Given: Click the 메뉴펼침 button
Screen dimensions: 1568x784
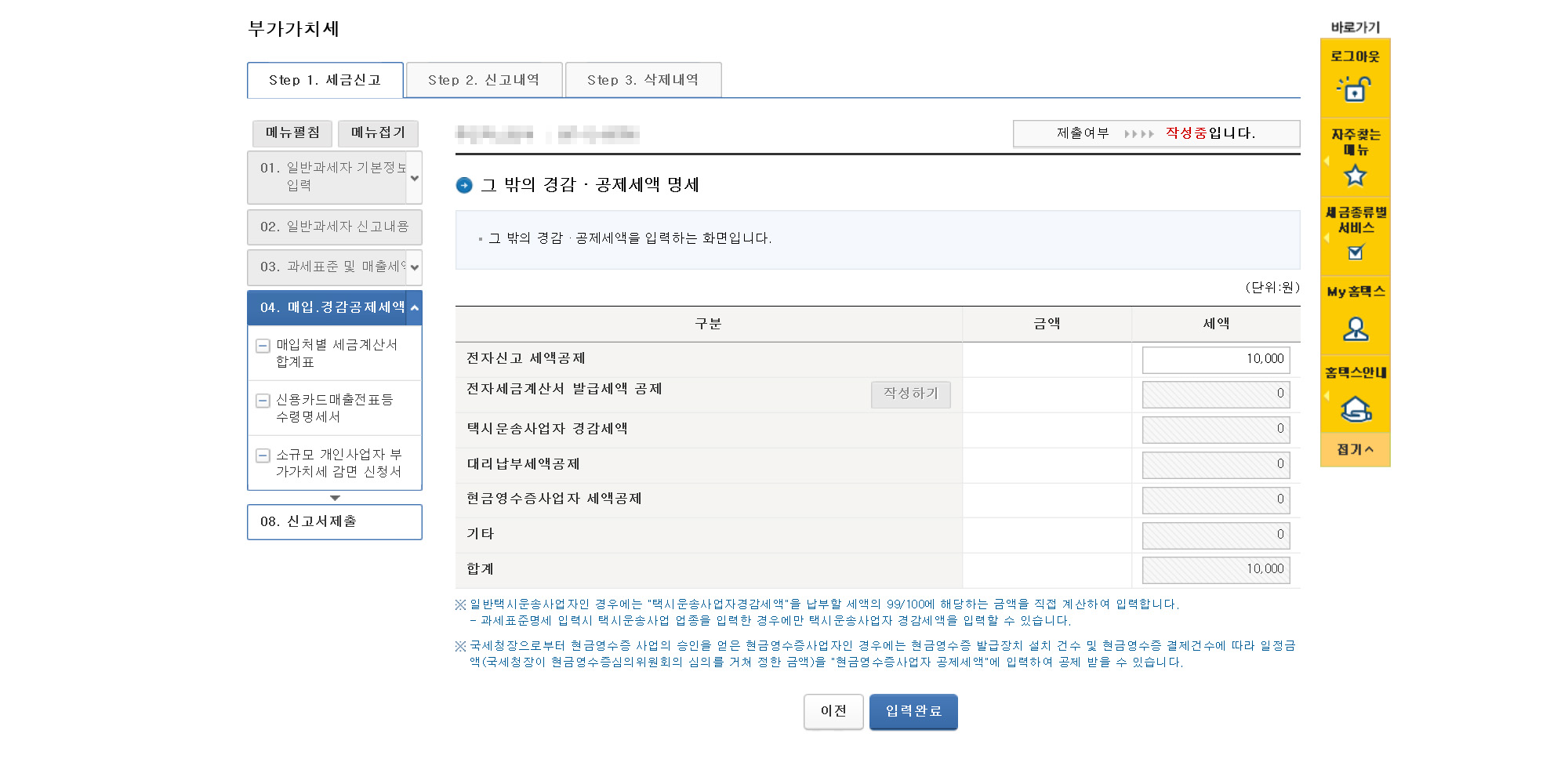Looking at the screenshot, I should click(292, 133).
